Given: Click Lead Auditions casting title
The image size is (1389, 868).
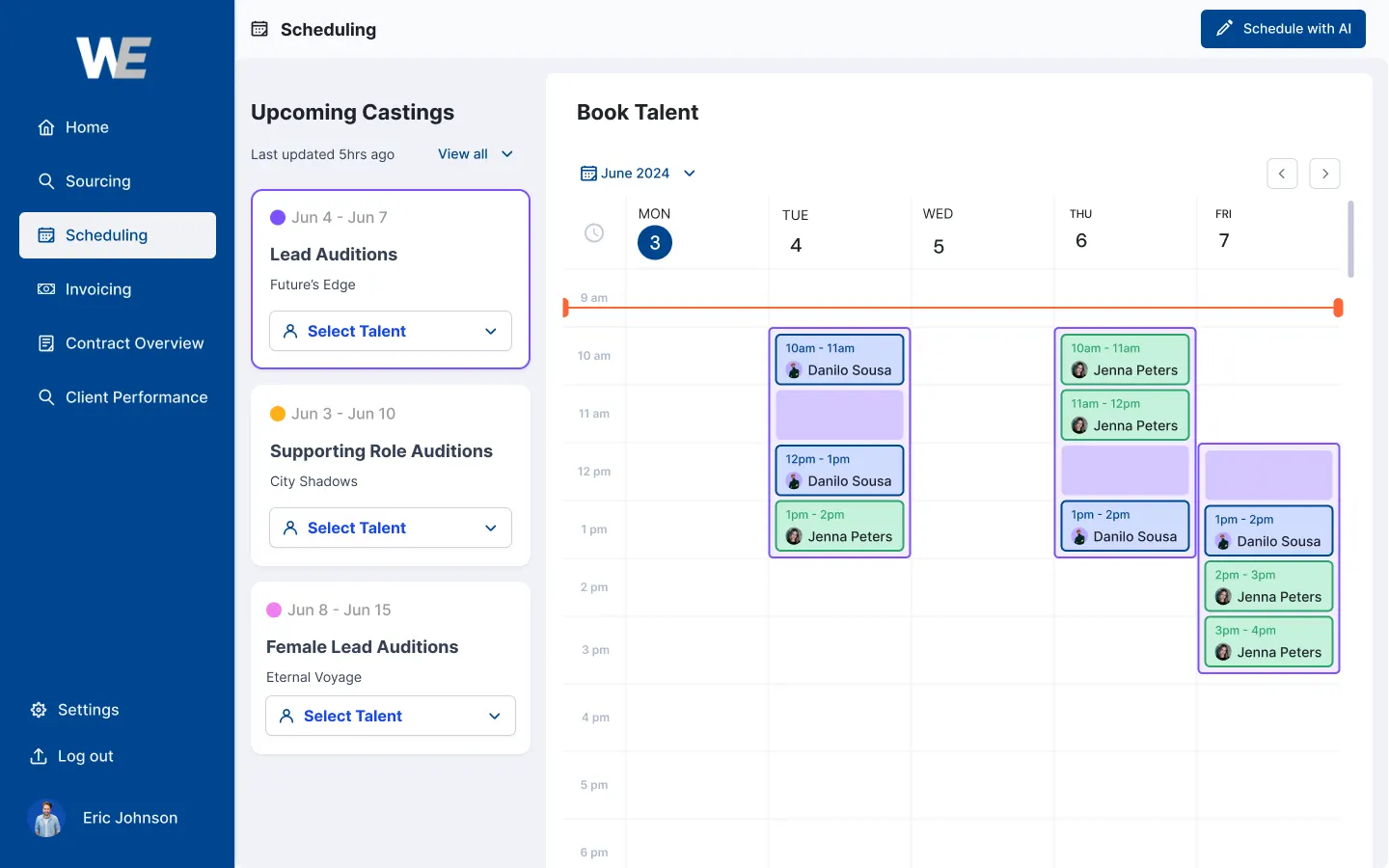Looking at the screenshot, I should (334, 255).
